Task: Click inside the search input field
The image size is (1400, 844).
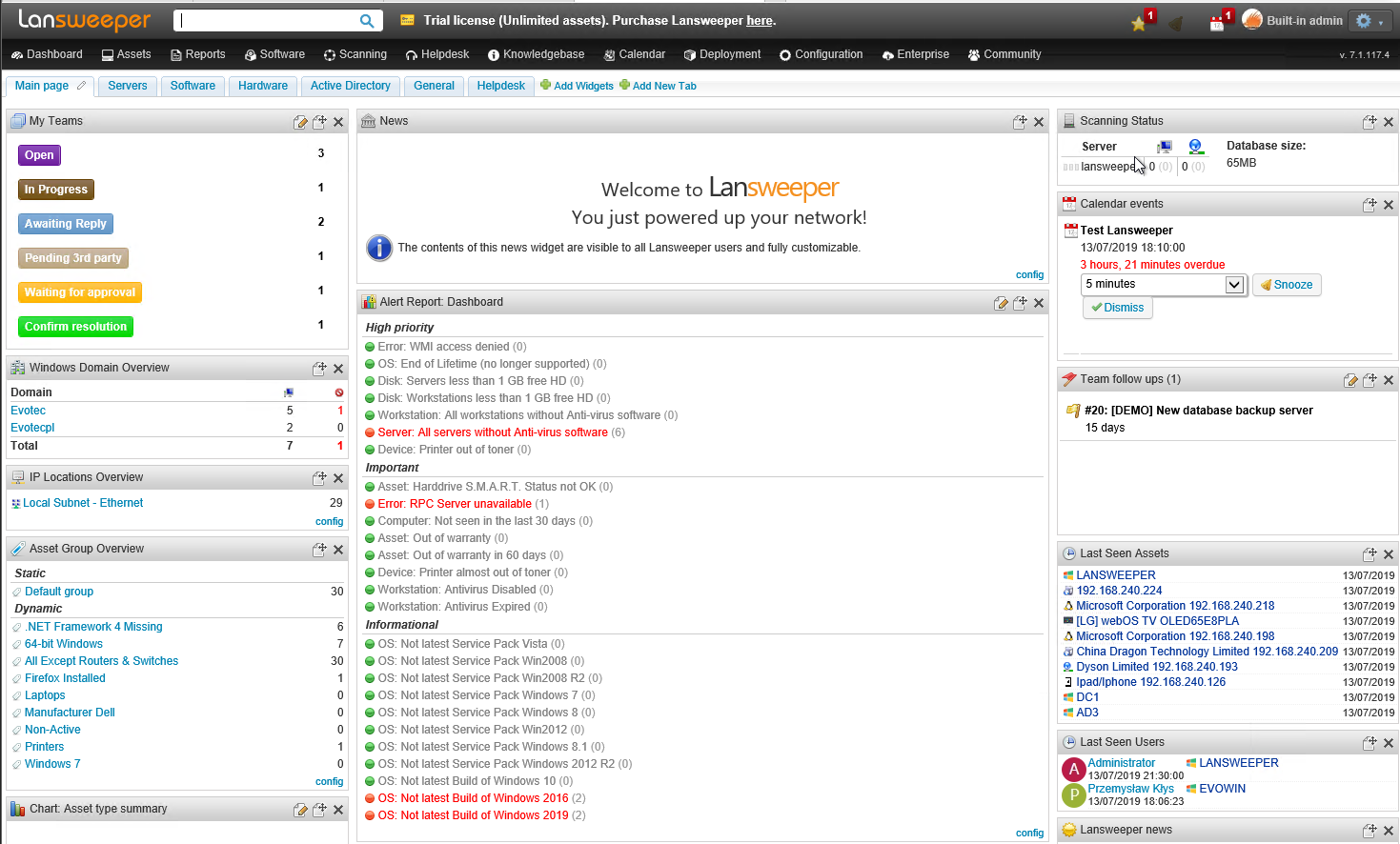Action: [x=267, y=19]
